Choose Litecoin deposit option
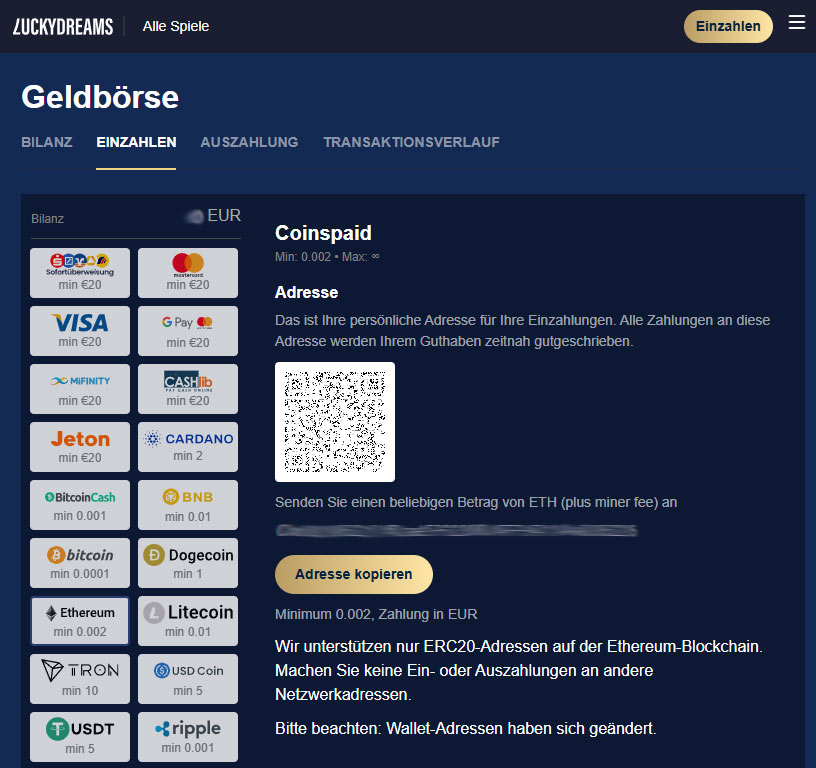This screenshot has width=816, height=768. (x=188, y=621)
